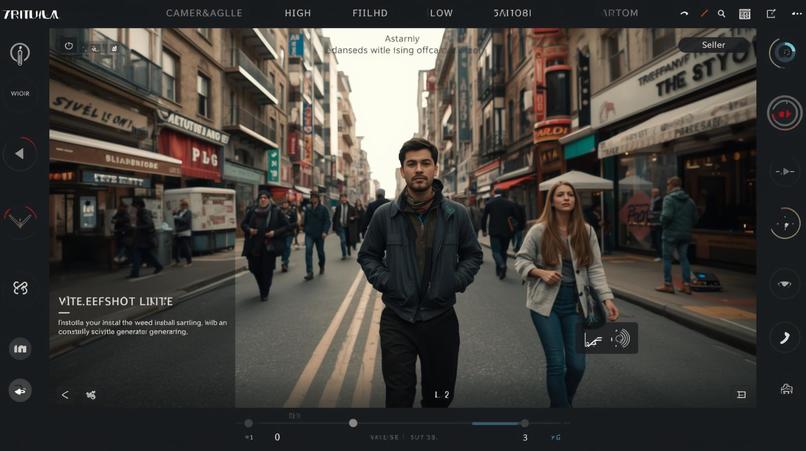Screen dimensions: 806x451
Task: Click the right slider handle on blue segment
Action: pyautogui.click(x=524, y=423)
